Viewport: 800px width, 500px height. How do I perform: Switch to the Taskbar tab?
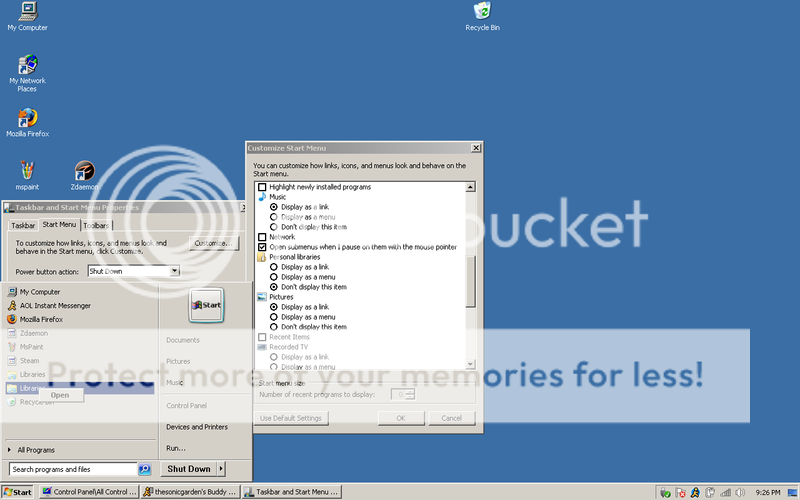24,225
